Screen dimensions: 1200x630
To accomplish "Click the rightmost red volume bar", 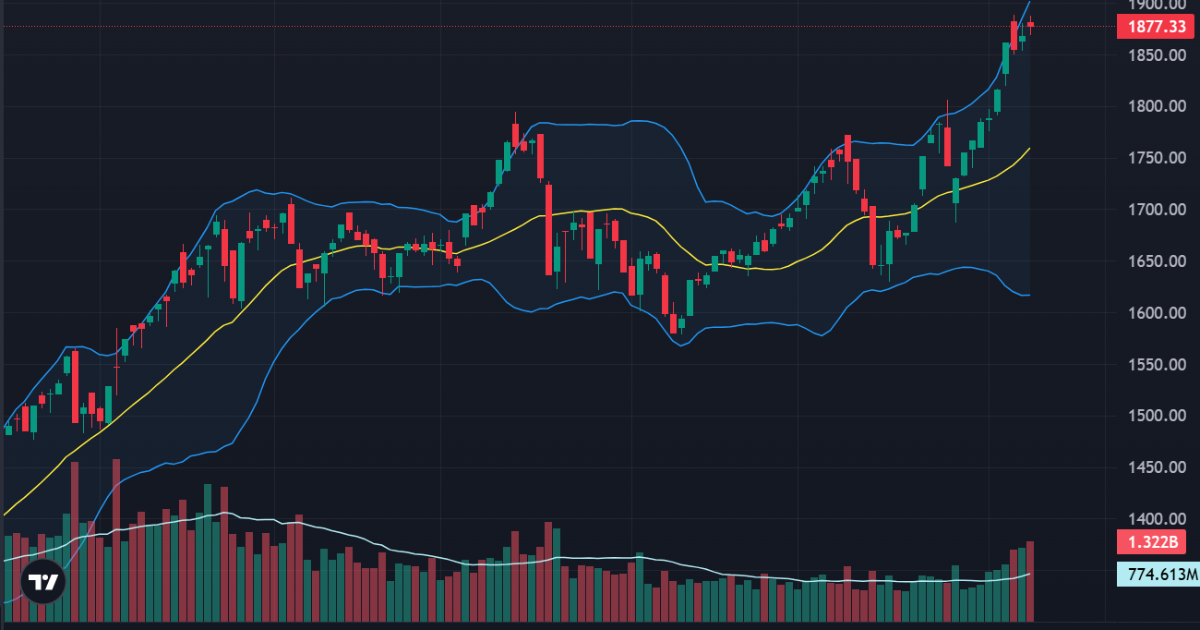I will (x=1030, y=580).
